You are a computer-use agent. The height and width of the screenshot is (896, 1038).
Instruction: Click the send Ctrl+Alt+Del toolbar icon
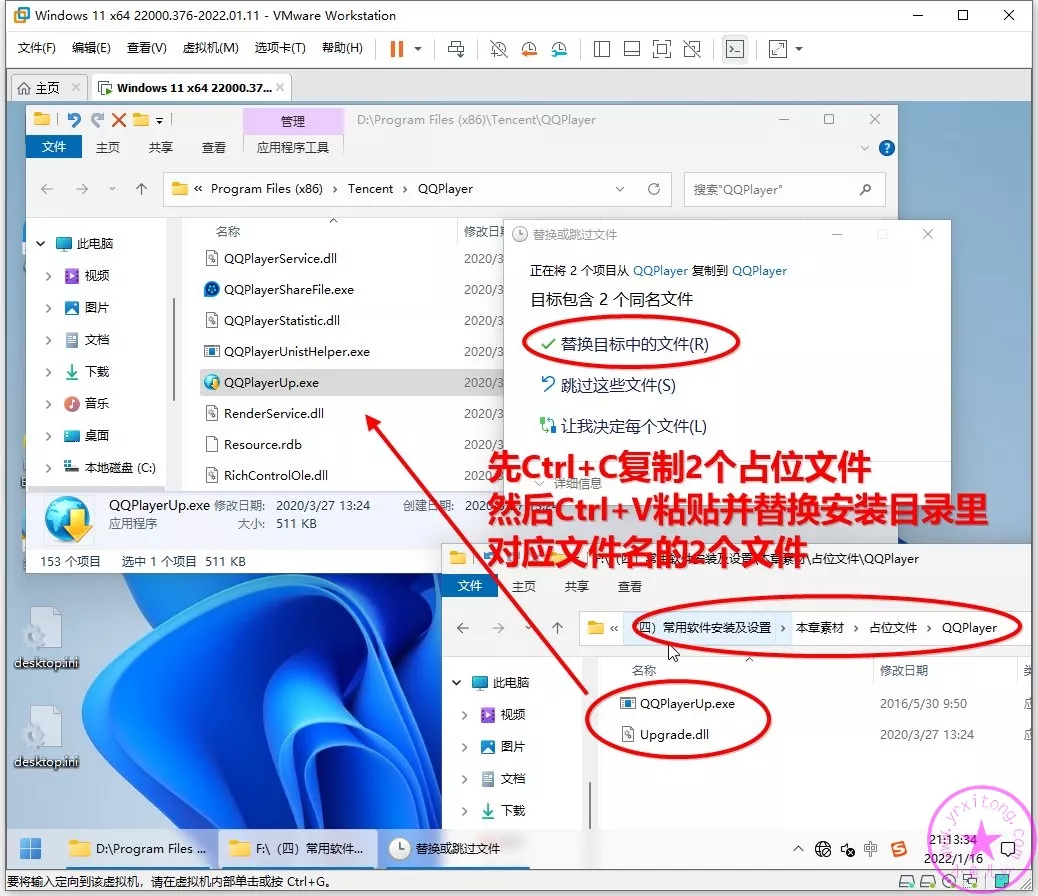[x=456, y=49]
